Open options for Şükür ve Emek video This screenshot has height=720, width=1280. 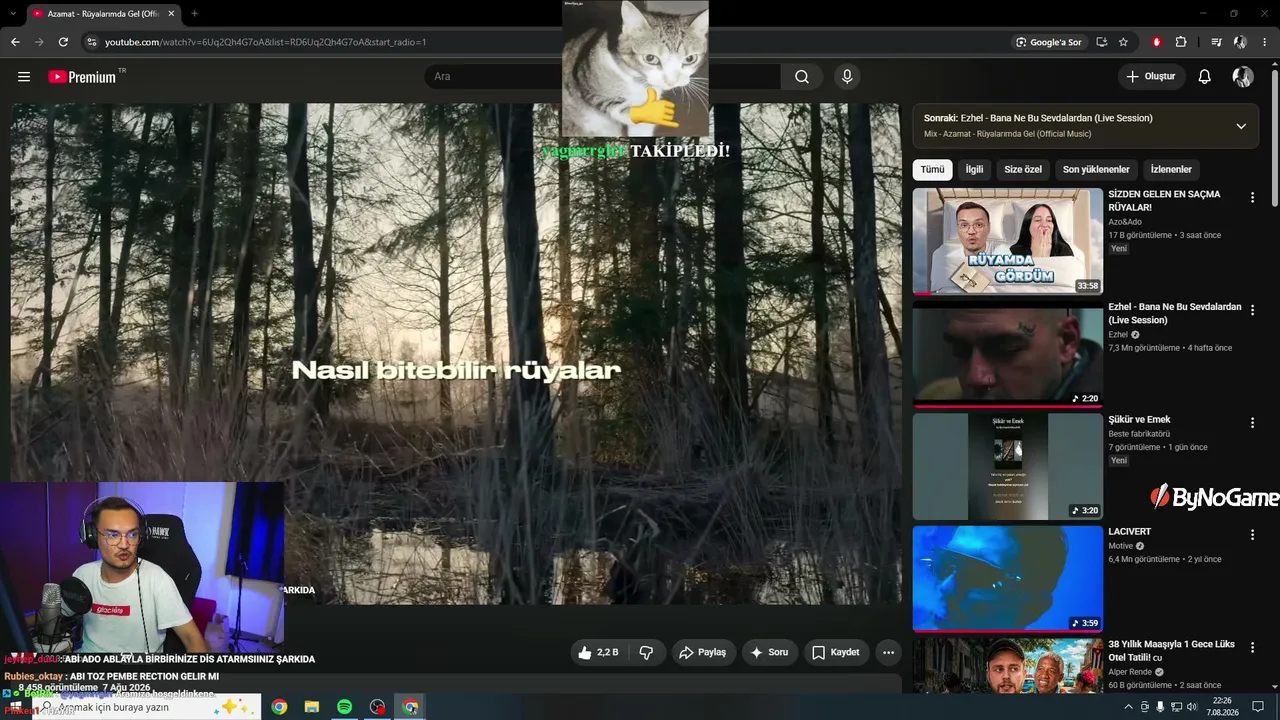click(1252, 423)
